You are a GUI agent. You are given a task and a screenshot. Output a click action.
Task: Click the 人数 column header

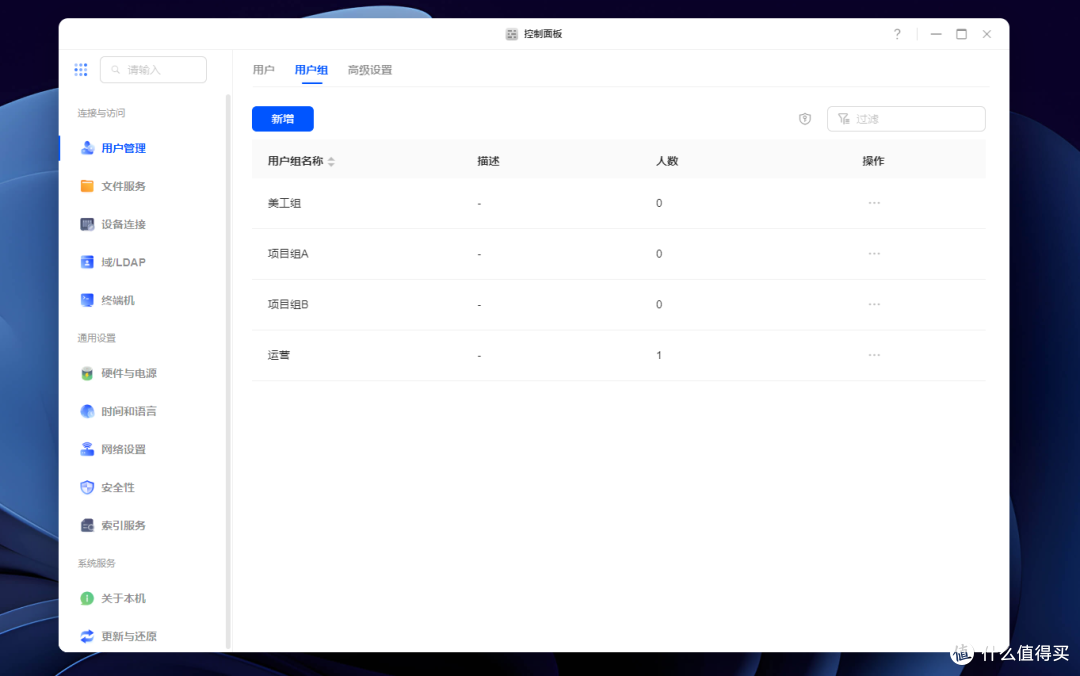[667, 161]
